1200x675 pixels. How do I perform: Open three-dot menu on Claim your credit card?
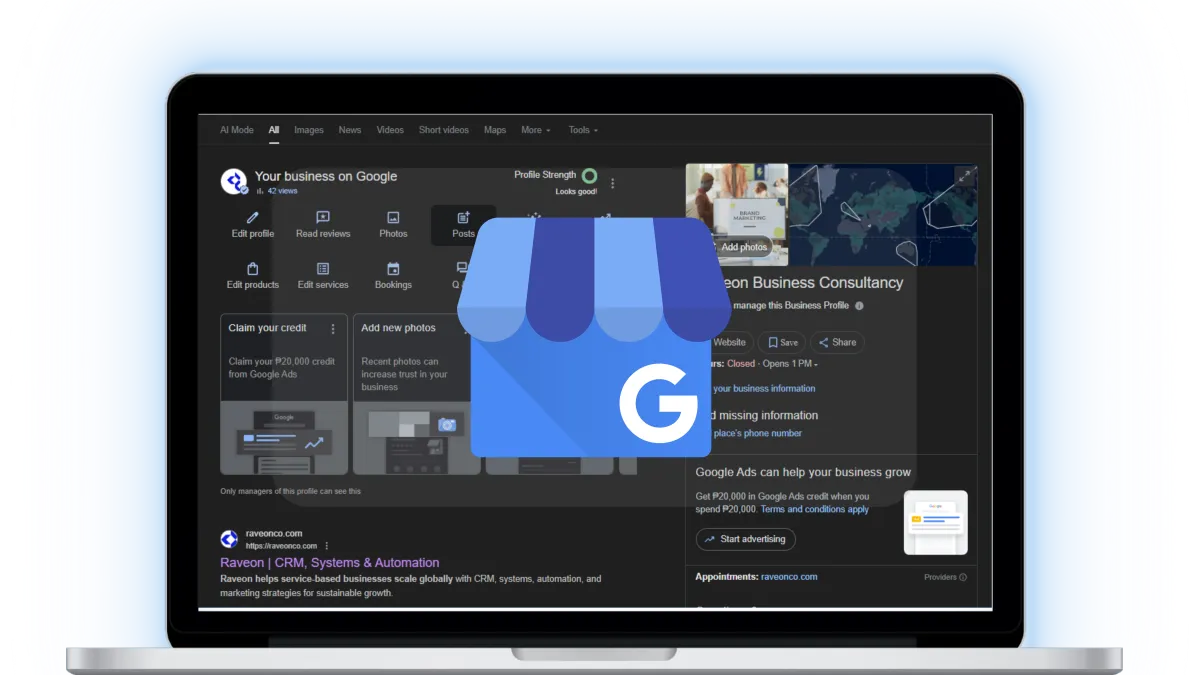(x=333, y=328)
